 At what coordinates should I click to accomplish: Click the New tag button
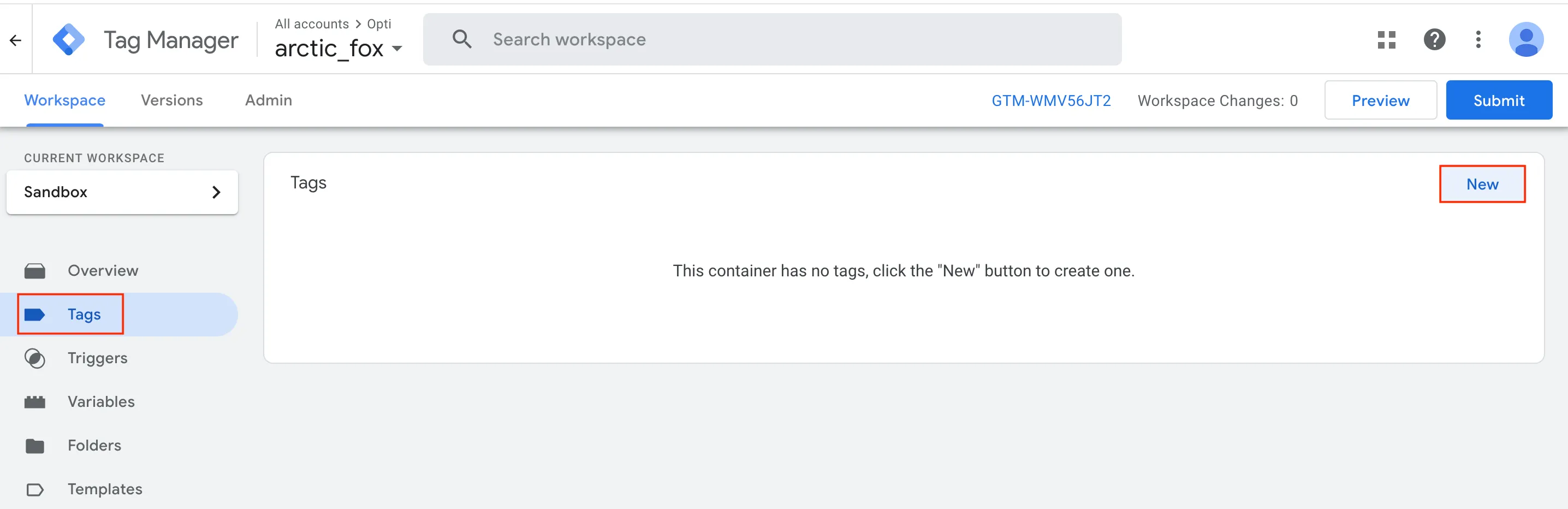(x=1482, y=184)
